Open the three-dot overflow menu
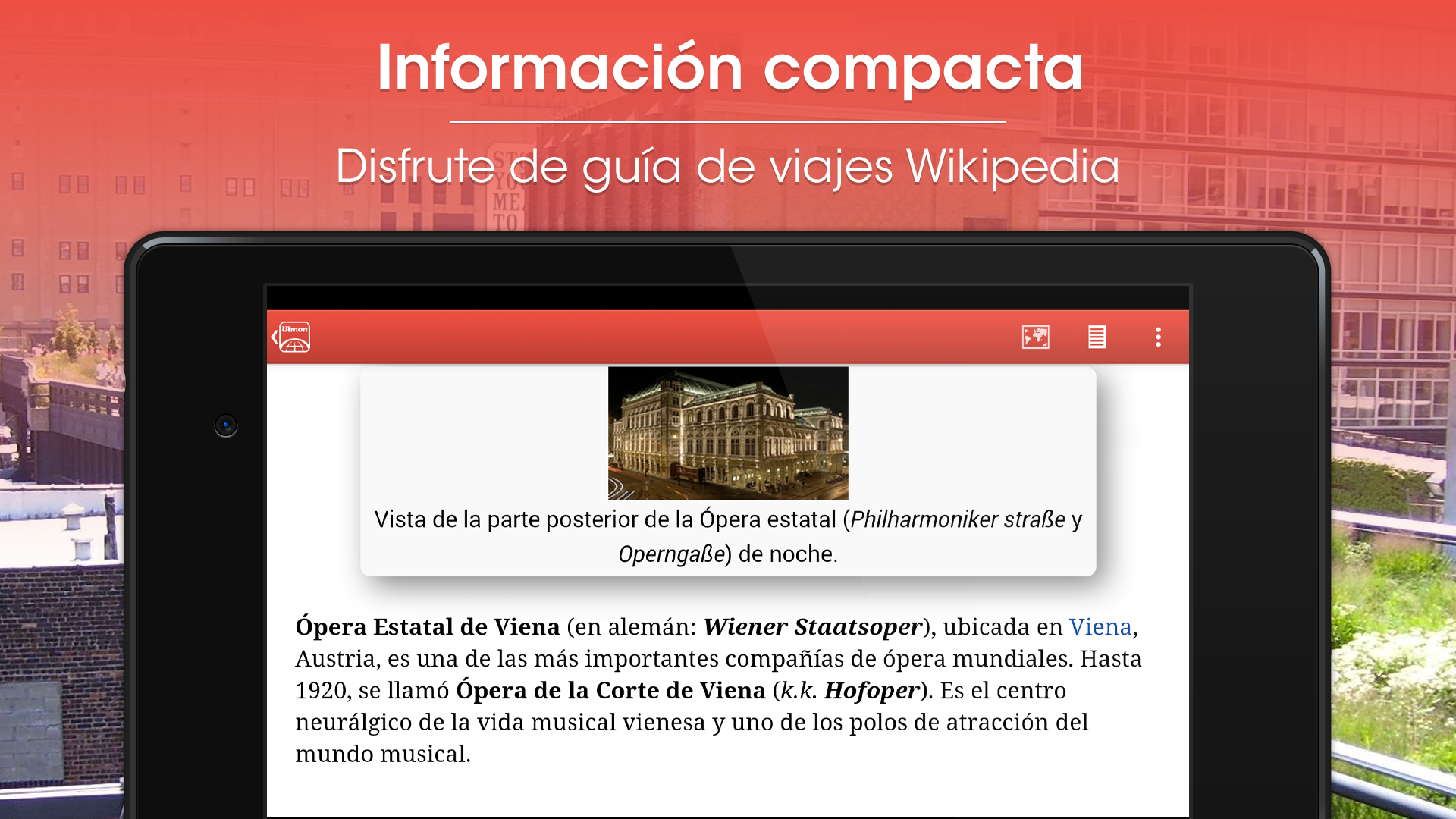1456x819 pixels. [x=1158, y=337]
